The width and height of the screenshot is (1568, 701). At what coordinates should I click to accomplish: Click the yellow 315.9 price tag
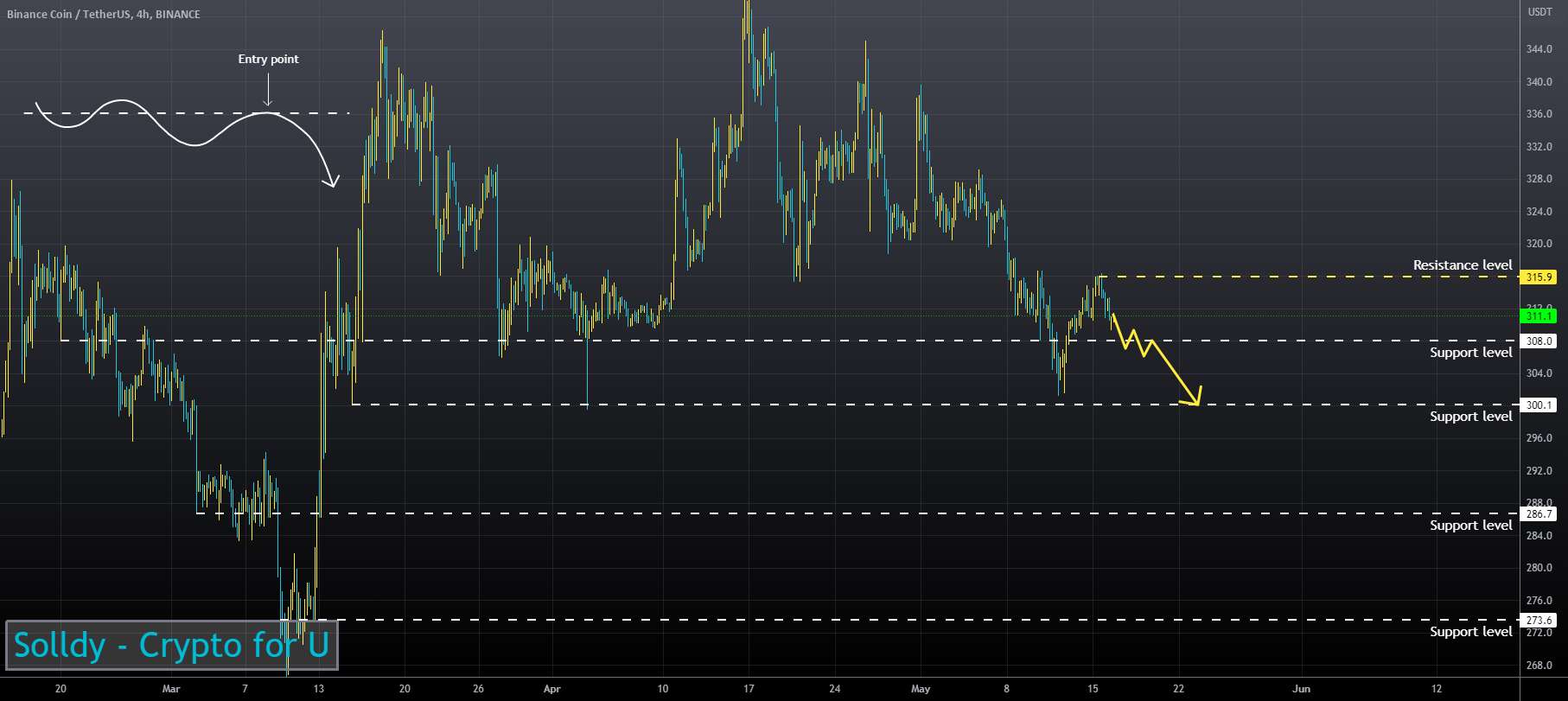(x=1539, y=277)
